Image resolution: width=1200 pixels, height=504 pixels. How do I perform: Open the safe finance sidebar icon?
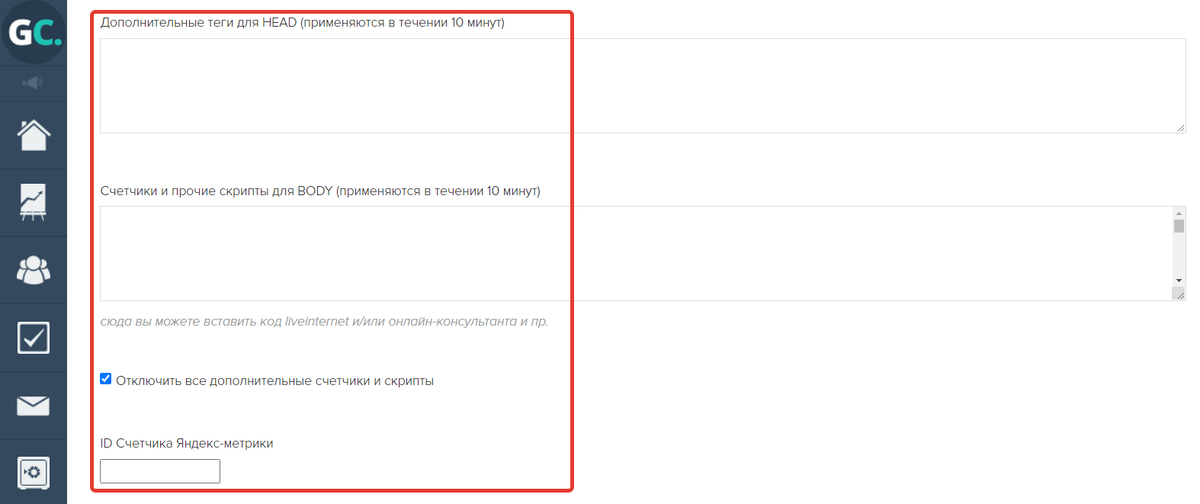point(33,472)
